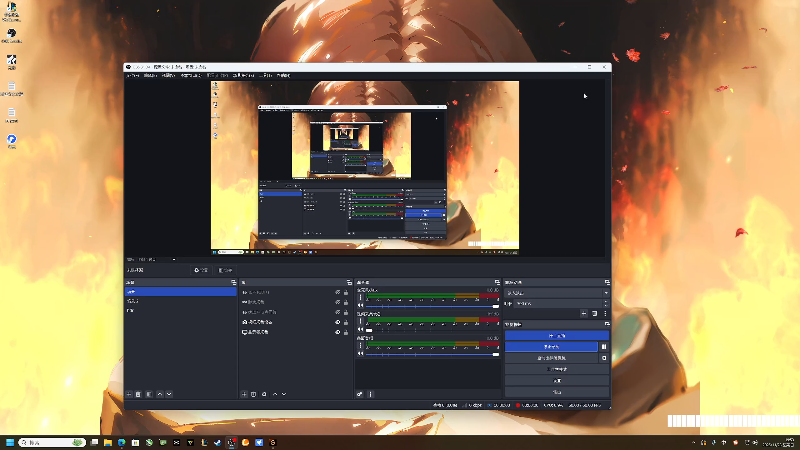
Task: Open virtual camera settings gear icon
Action: pos(604,358)
